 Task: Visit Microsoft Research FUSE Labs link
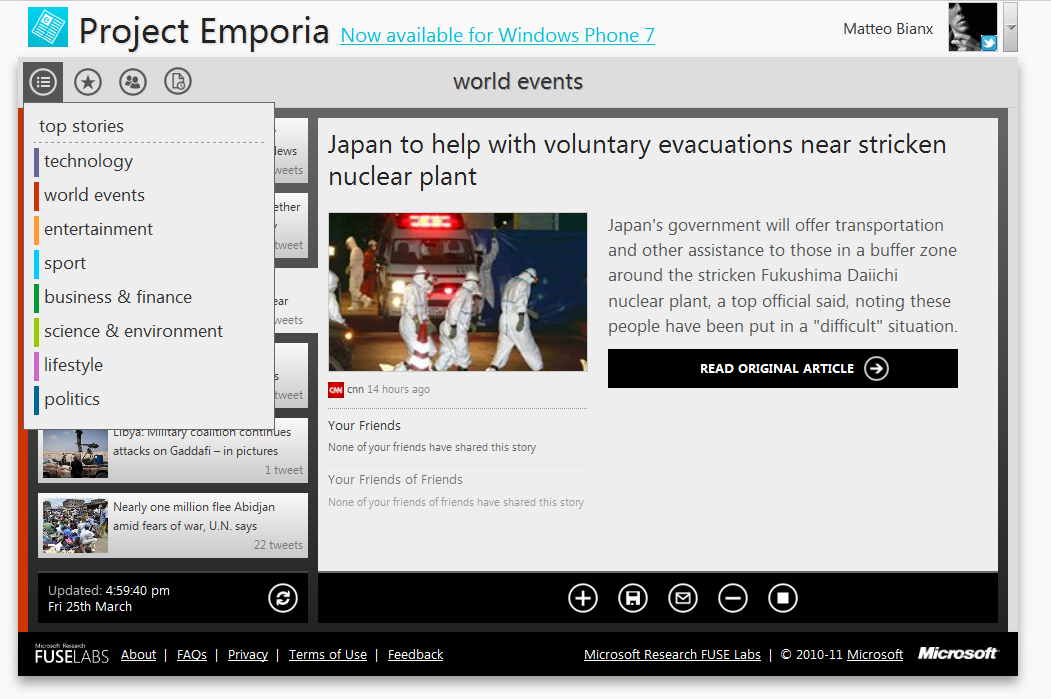(x=672, y=655)
